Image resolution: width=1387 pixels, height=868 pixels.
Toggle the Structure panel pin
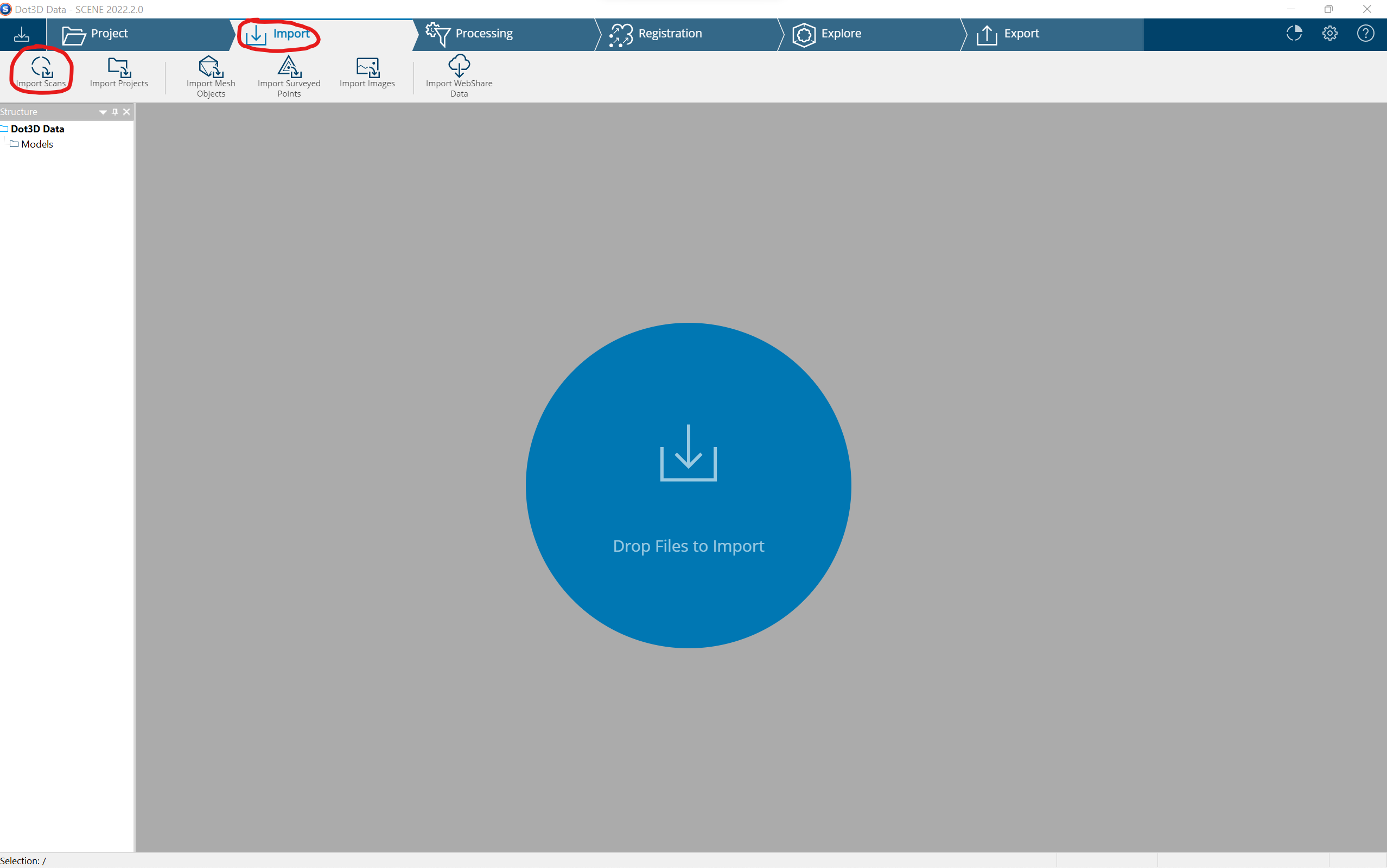[x=115, y=112]
